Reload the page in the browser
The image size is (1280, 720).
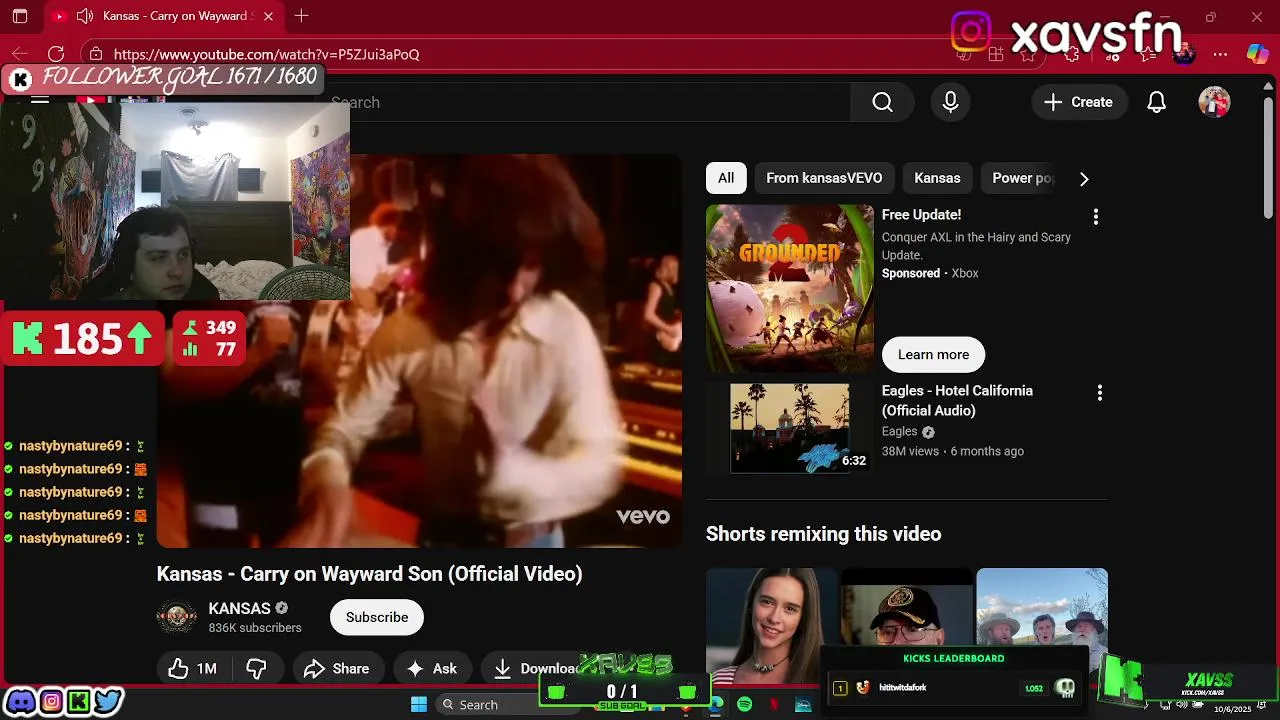pos(56,54)
